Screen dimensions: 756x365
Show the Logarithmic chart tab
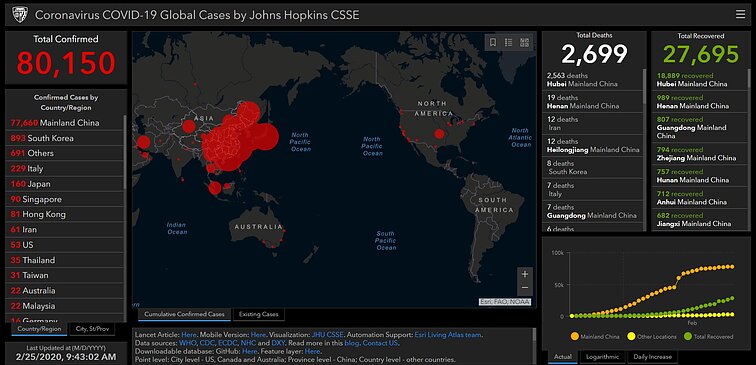point(602,357)
